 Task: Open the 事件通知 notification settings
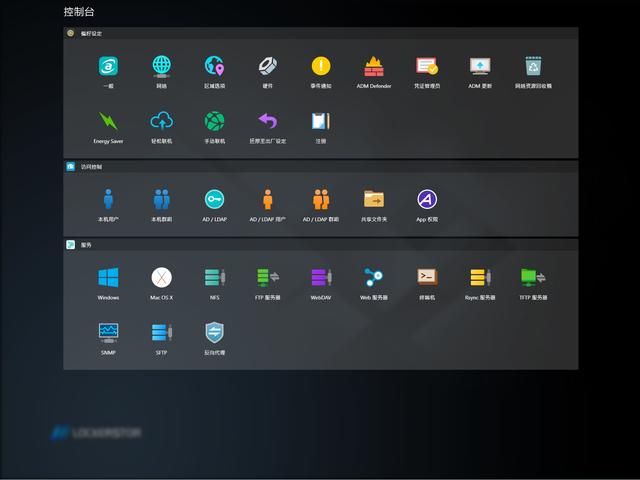coord(320,67)
